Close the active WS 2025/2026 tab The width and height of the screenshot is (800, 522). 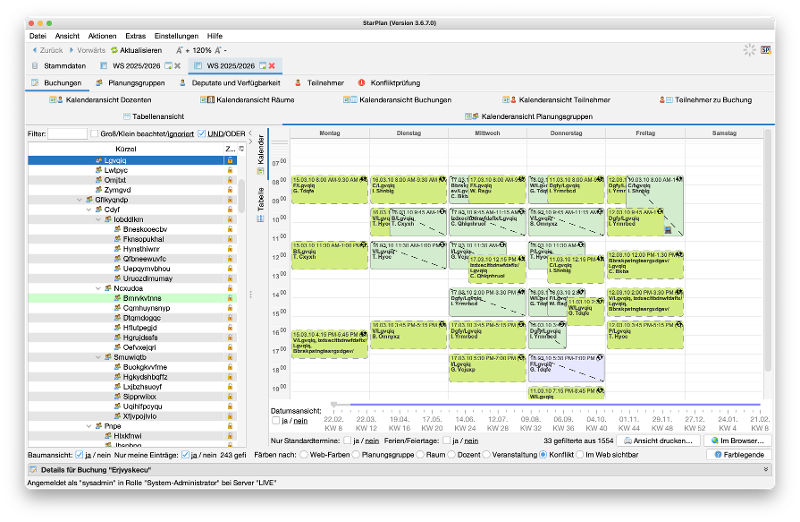(x=272, y=66)
